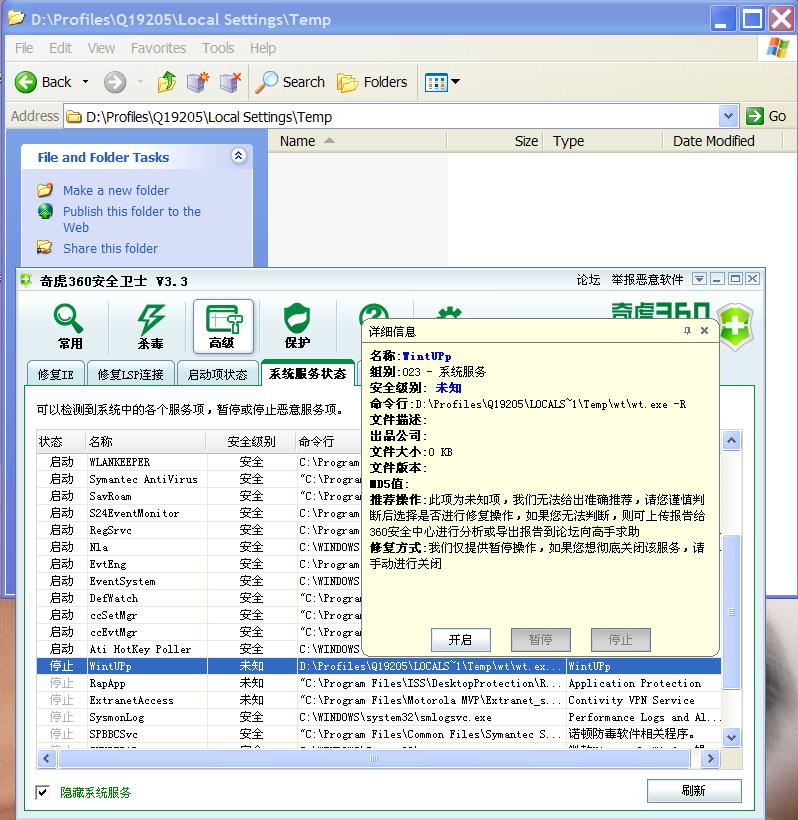The image size is (798, 820).
Task: Switch to the 修复LSP连接 tab
Action: point(131,374)
